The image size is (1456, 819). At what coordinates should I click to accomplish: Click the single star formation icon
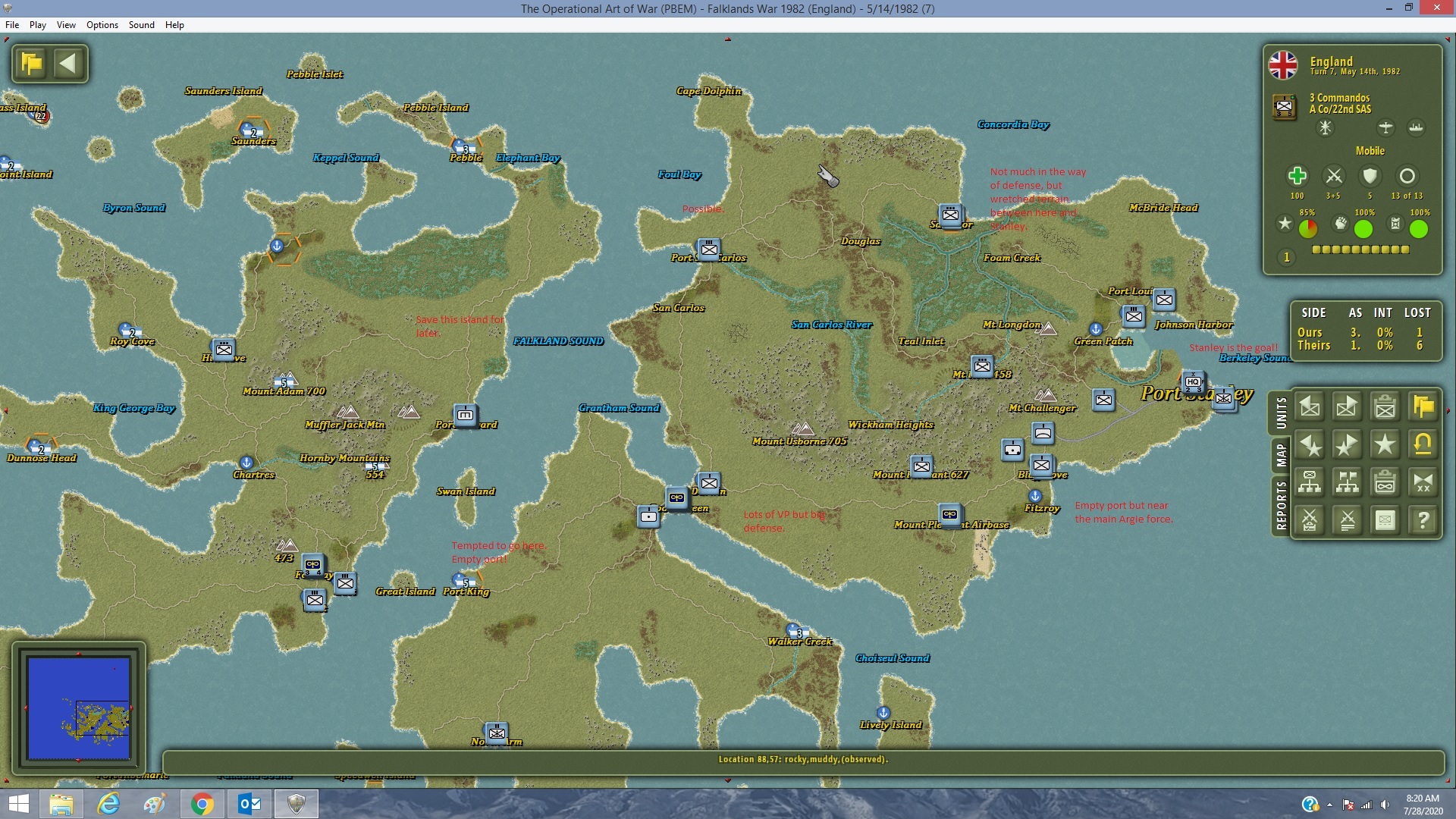click(1385, 445)
